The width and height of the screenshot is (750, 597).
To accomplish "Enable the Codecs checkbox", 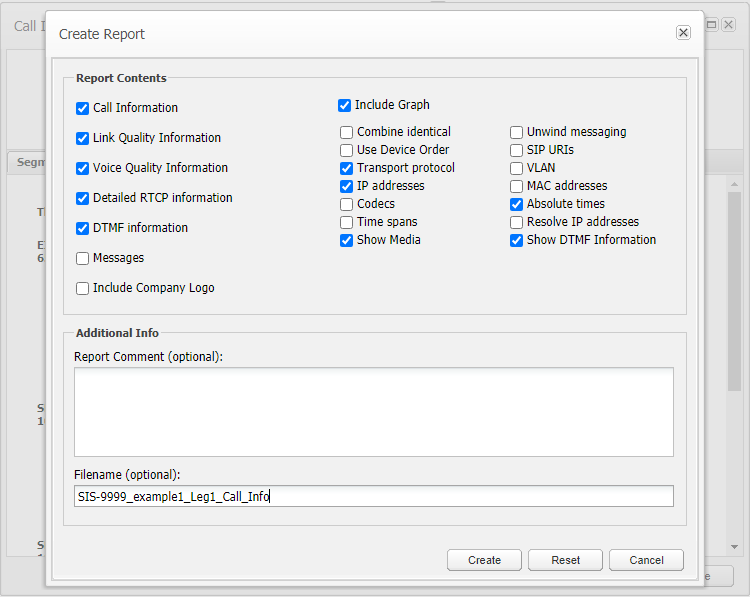I will pos(346,204).
